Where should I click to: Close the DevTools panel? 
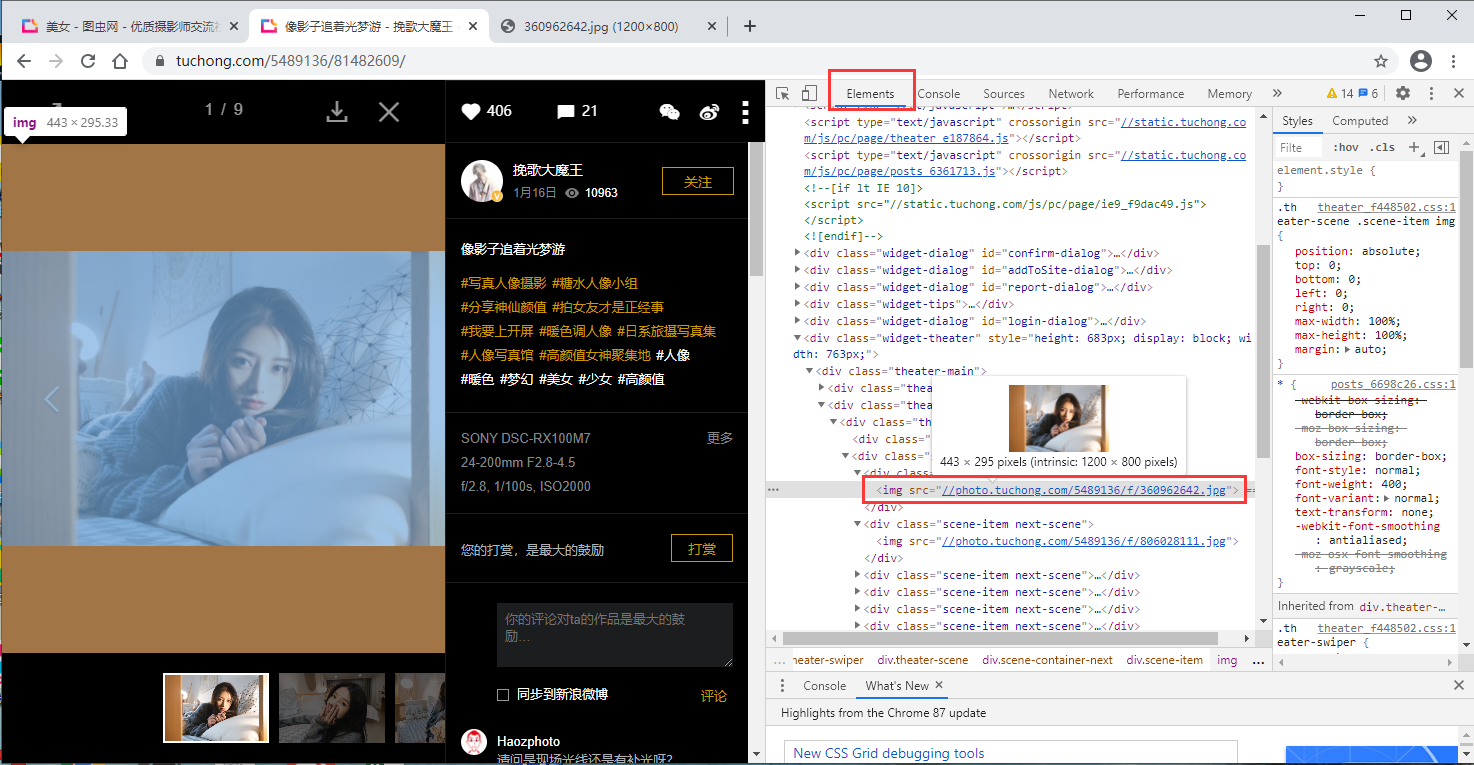coord(1458,93)
